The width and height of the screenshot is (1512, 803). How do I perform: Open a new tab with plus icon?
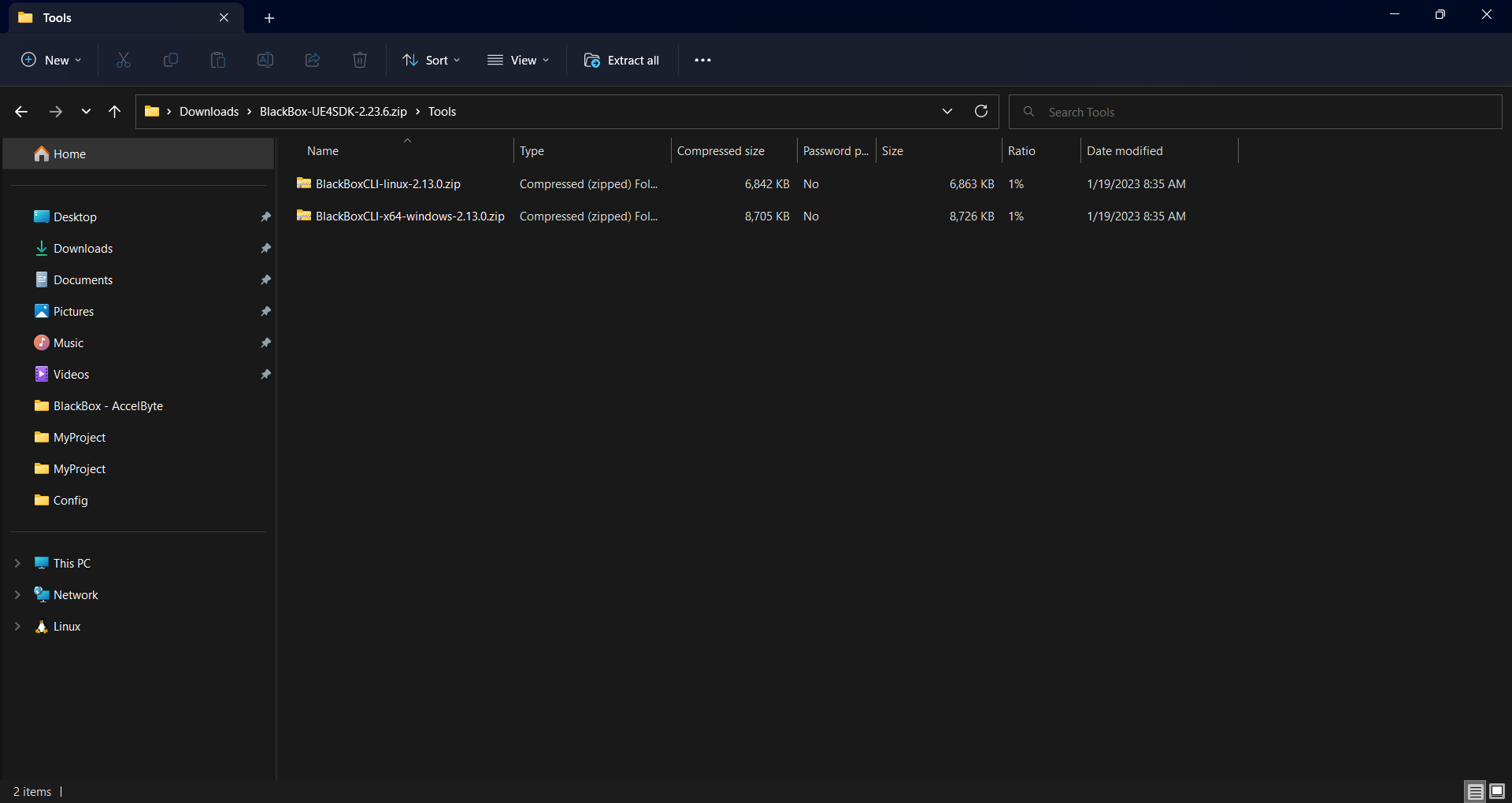[x=269, y=17]
